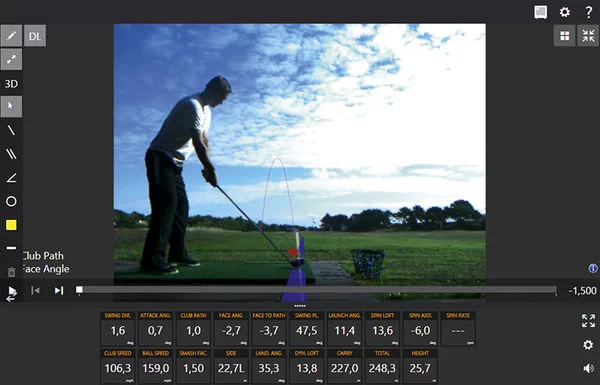Select the ATTACK ANG. tile
The image size is (600, 385).
(155, 329)
